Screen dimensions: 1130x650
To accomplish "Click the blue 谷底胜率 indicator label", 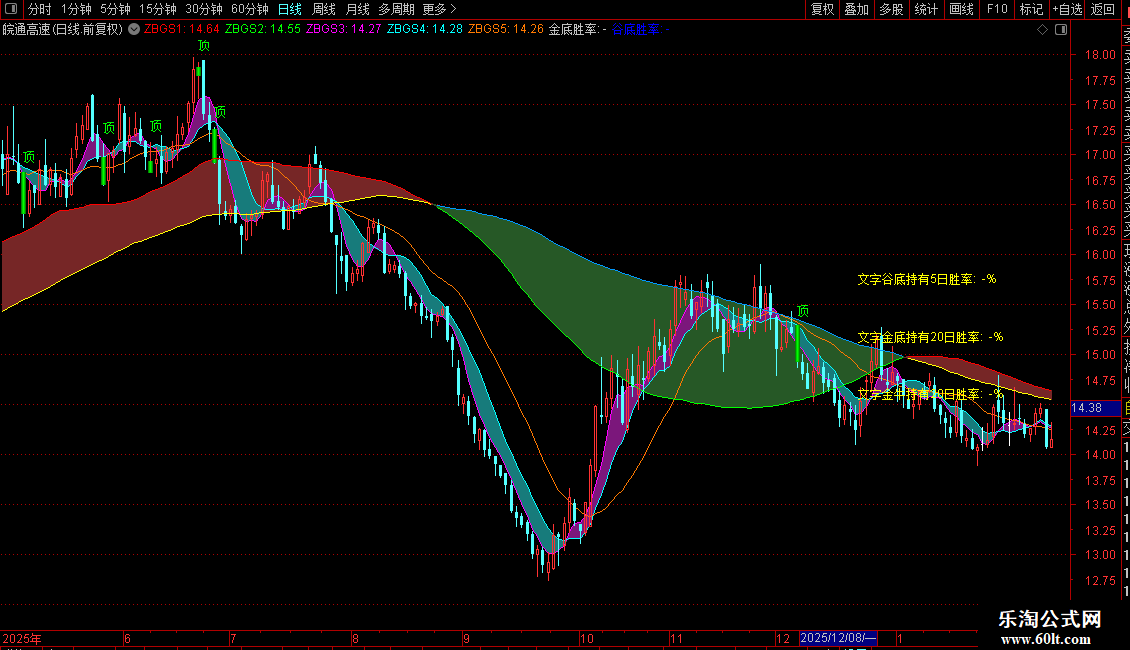I will pyautogui.click(x=640, y=30).
